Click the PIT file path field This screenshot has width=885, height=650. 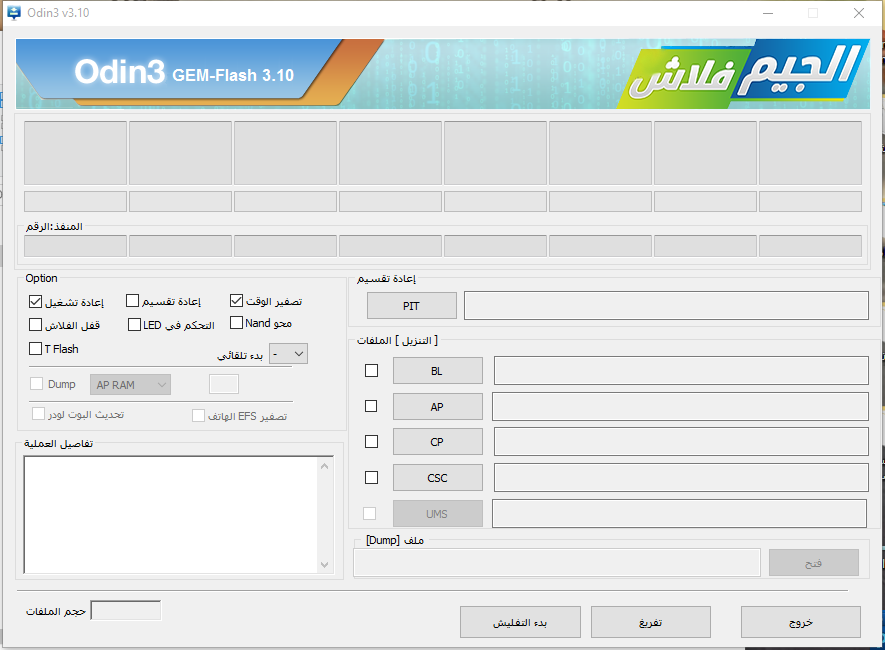(666, 305)
